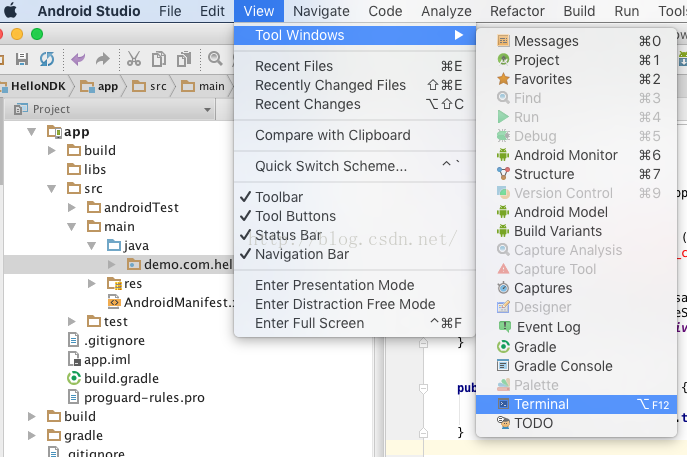Click the Copy toolbar icon

pyautogui.click(x=159, y=59)
